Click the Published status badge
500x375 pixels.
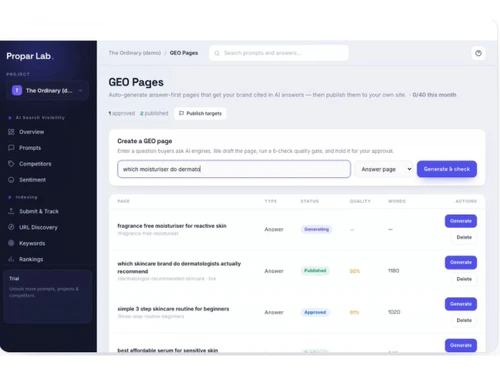pos(315,271)
